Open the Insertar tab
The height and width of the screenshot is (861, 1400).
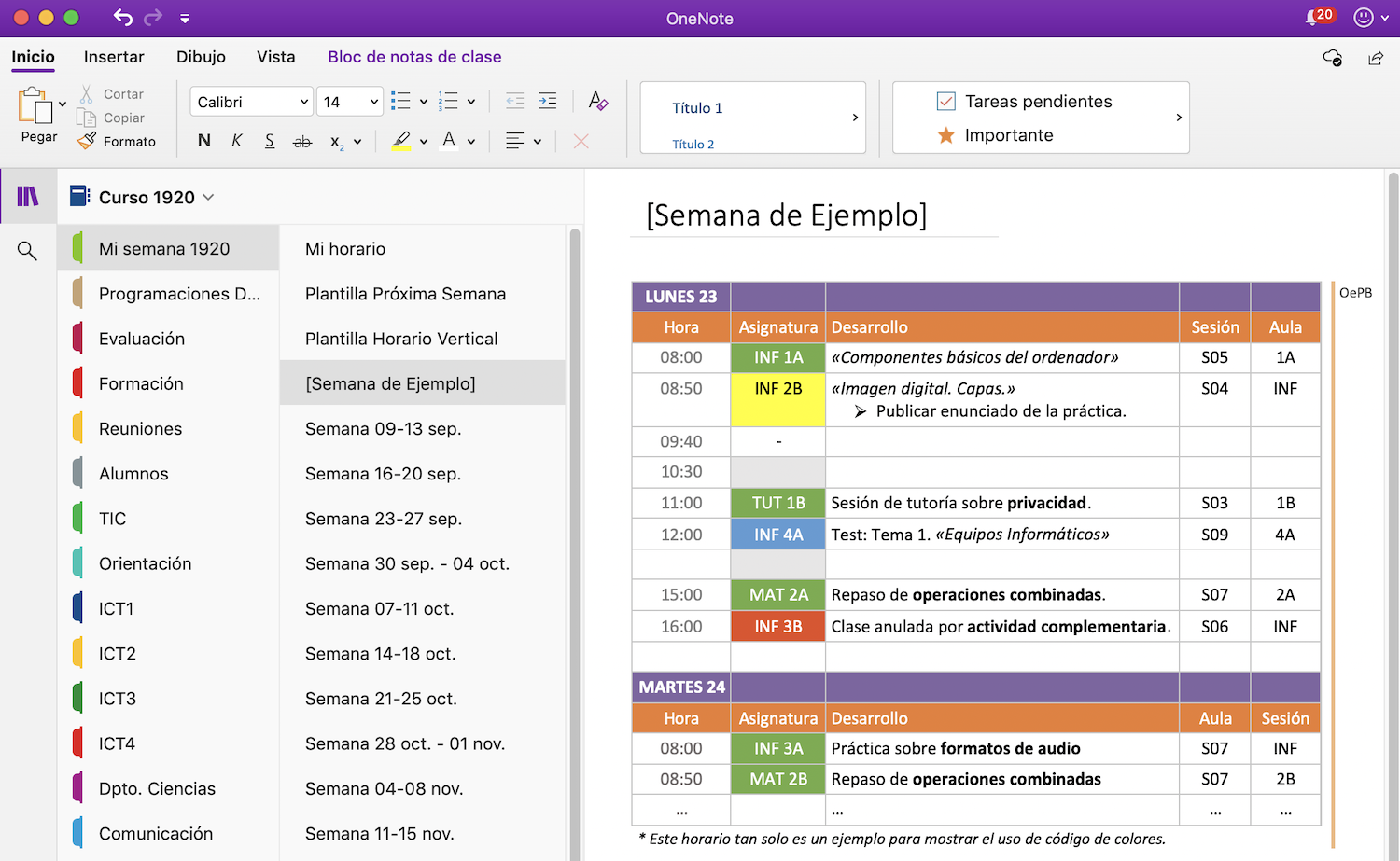click(114, 57)
